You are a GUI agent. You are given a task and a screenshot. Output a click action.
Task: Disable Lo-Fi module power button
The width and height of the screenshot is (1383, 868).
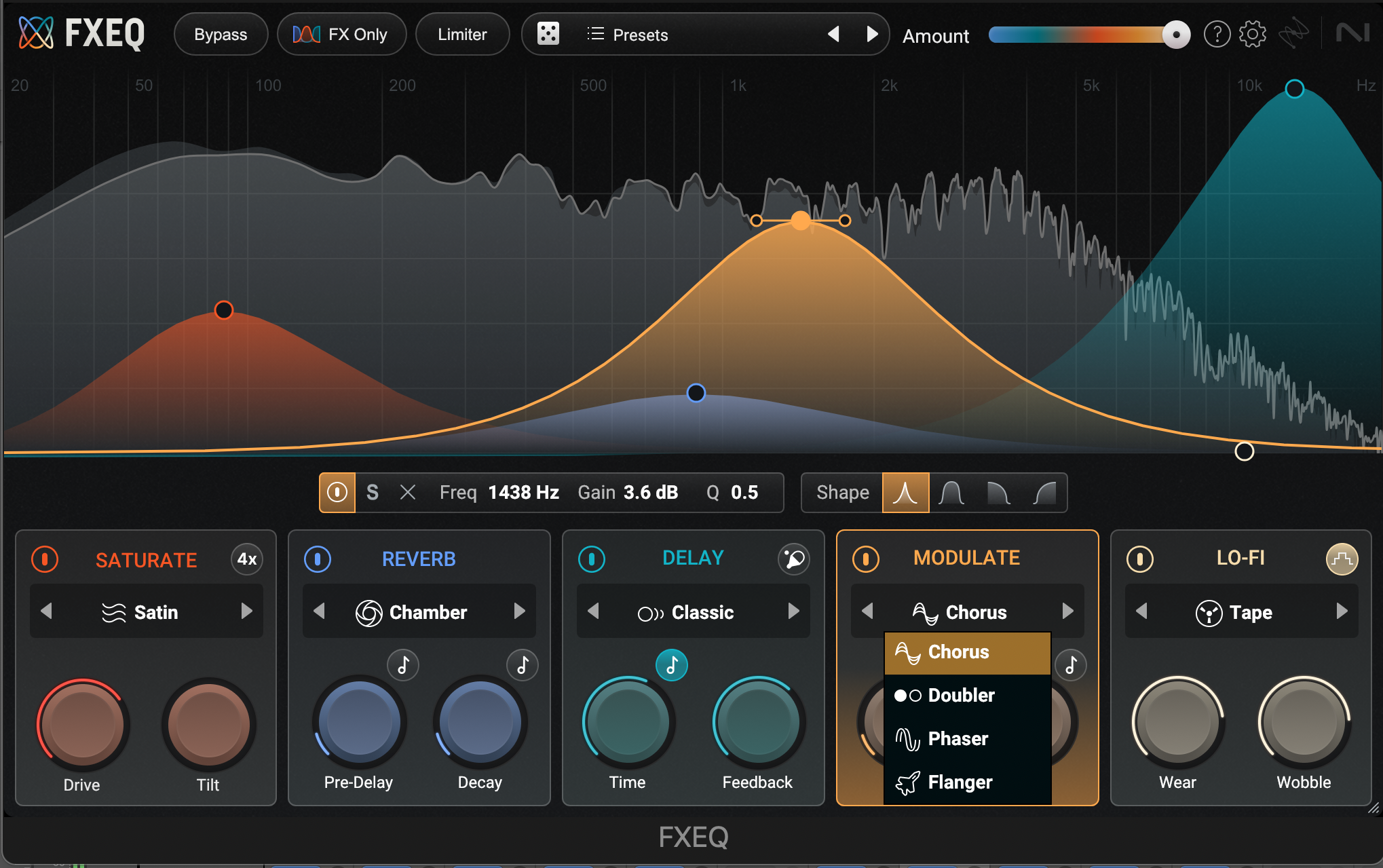[1140, 559]
